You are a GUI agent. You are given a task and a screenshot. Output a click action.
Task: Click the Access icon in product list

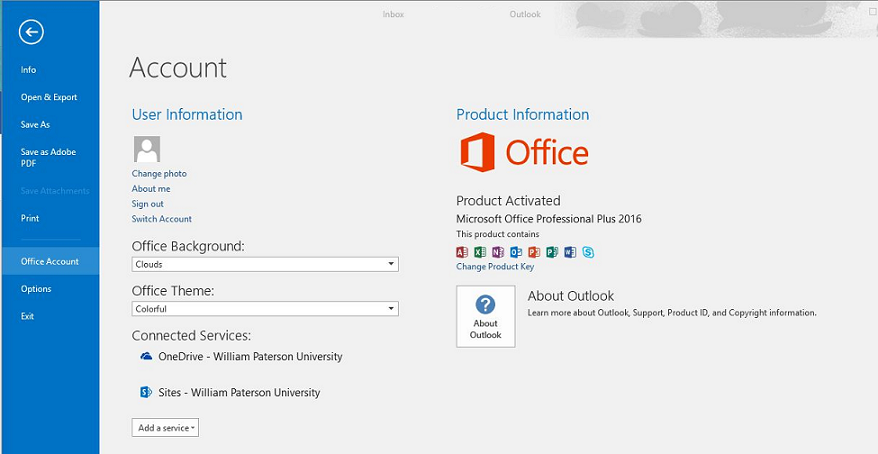tap(462, 252)
